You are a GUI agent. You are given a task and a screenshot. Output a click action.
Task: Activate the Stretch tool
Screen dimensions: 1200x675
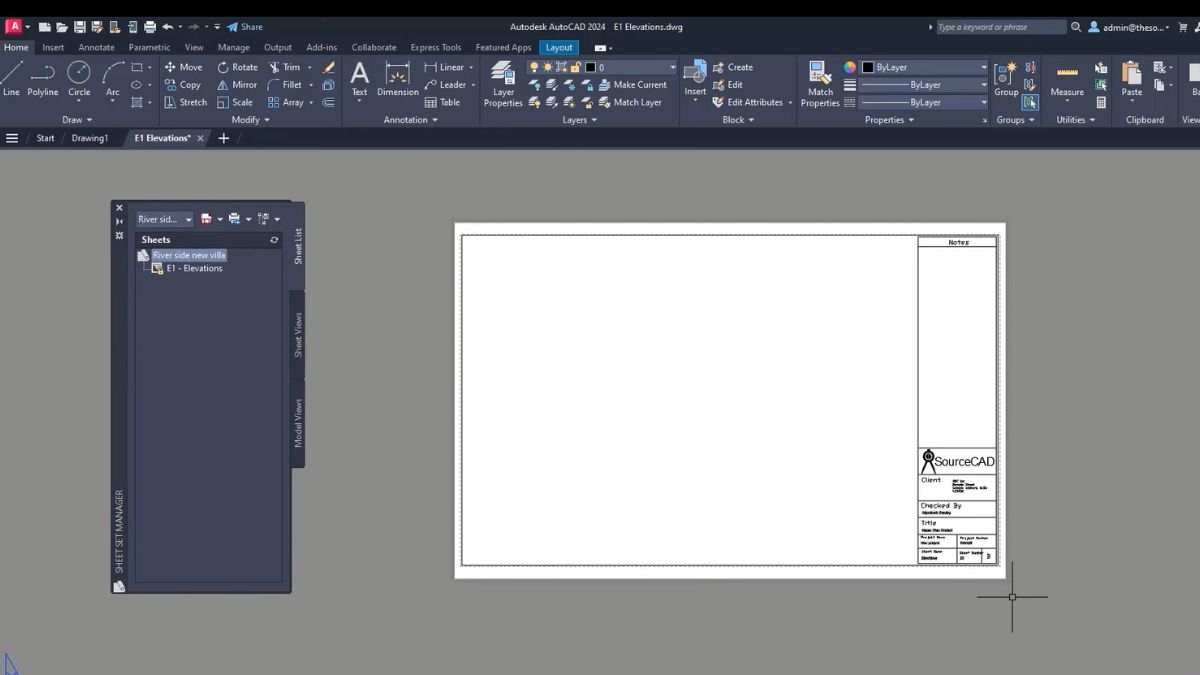click(185, 102)
